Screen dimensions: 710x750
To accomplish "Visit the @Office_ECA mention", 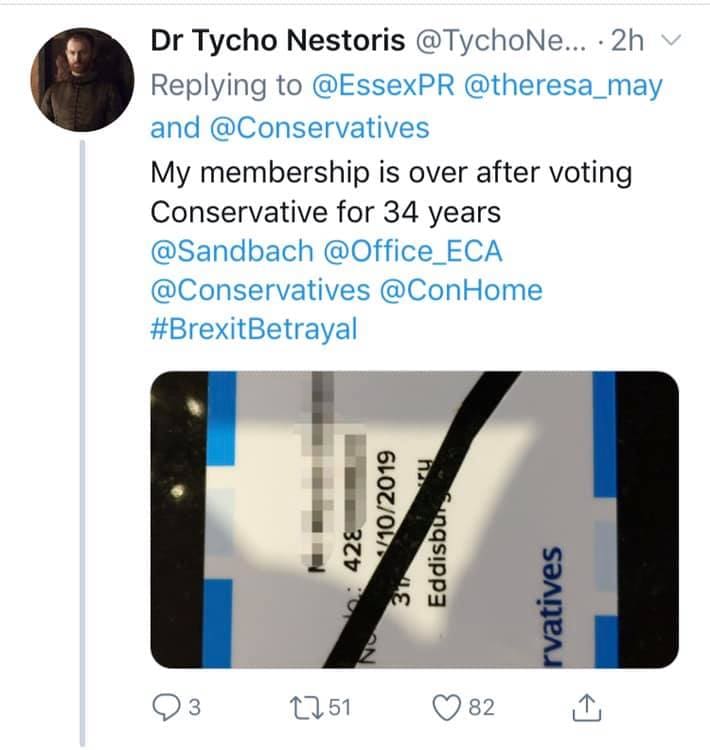I will pos(413,252).
